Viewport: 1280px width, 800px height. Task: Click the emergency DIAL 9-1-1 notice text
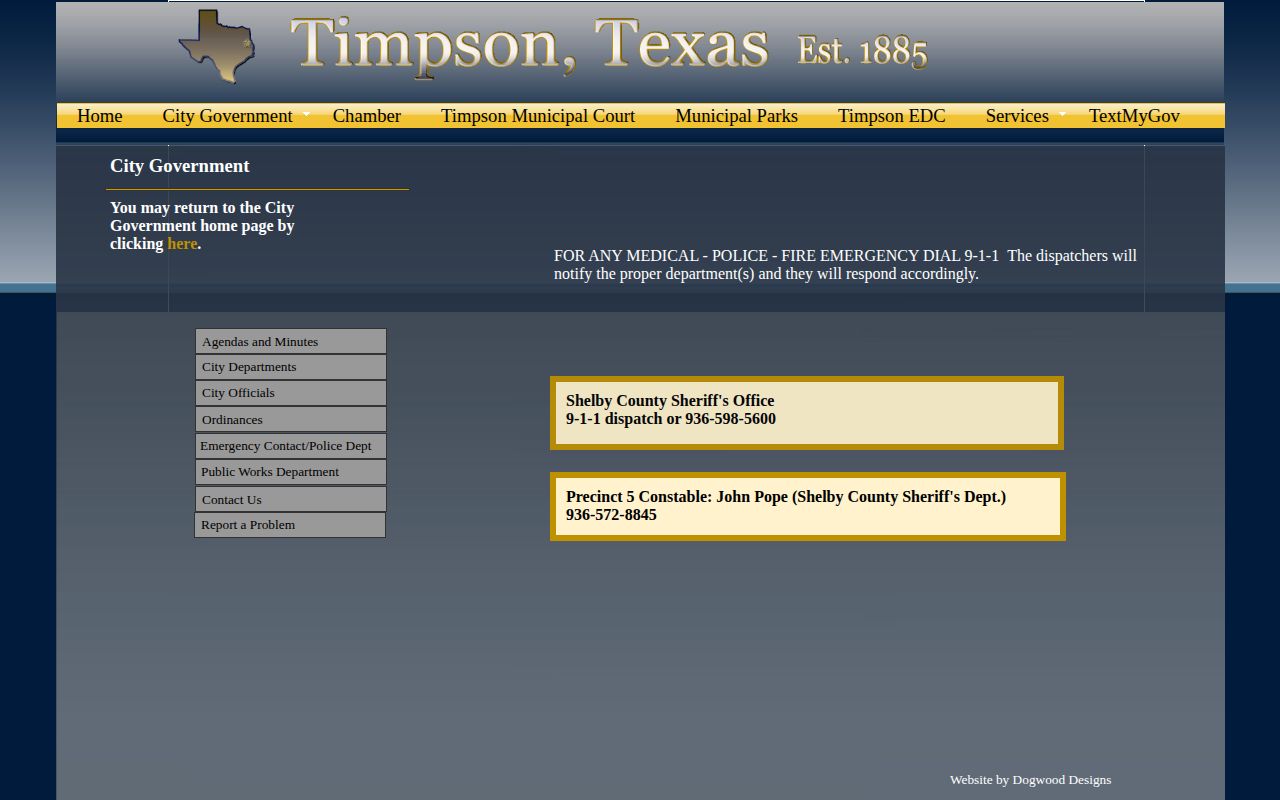845,265
